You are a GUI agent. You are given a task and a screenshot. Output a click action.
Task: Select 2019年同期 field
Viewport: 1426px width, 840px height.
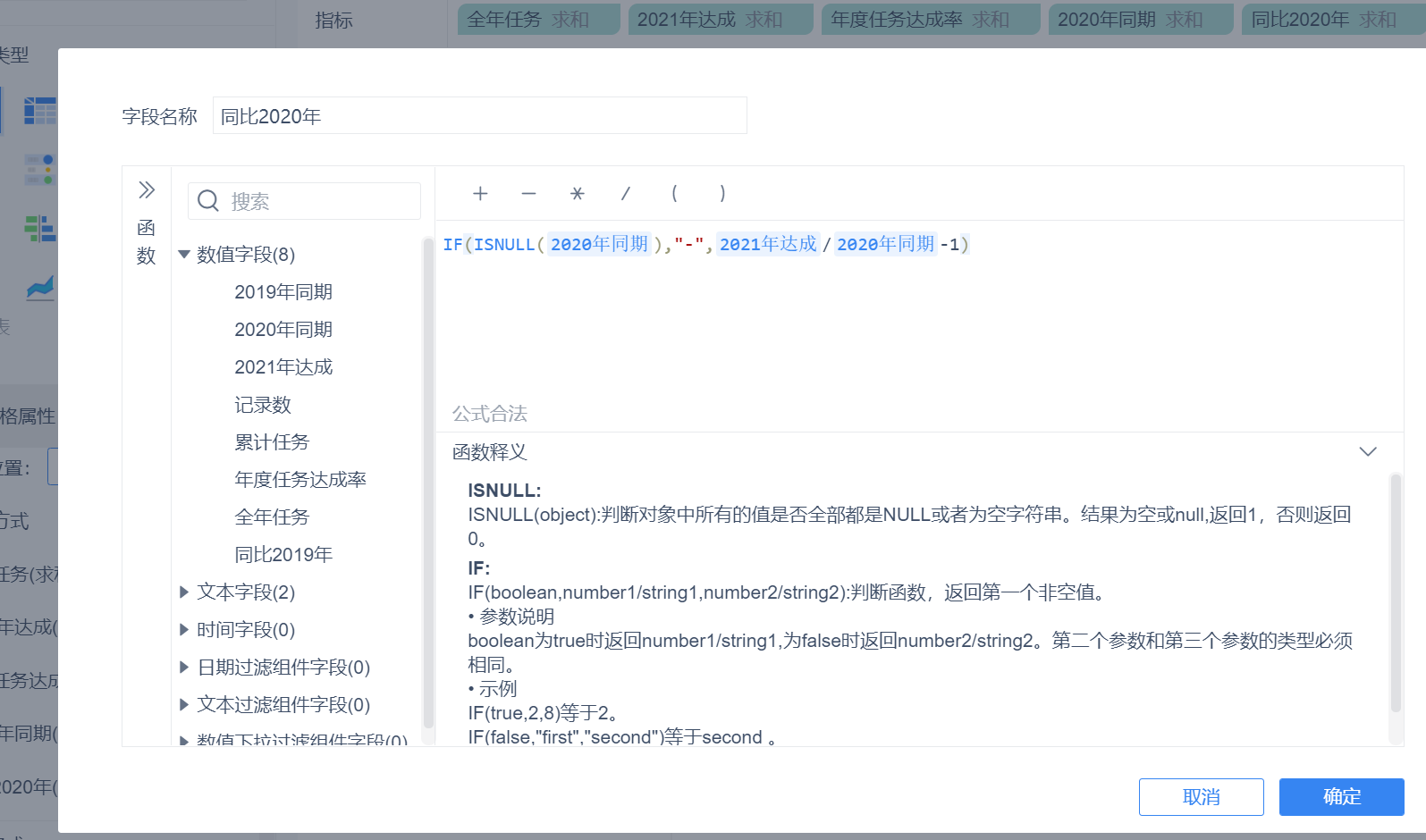point(283,292)
